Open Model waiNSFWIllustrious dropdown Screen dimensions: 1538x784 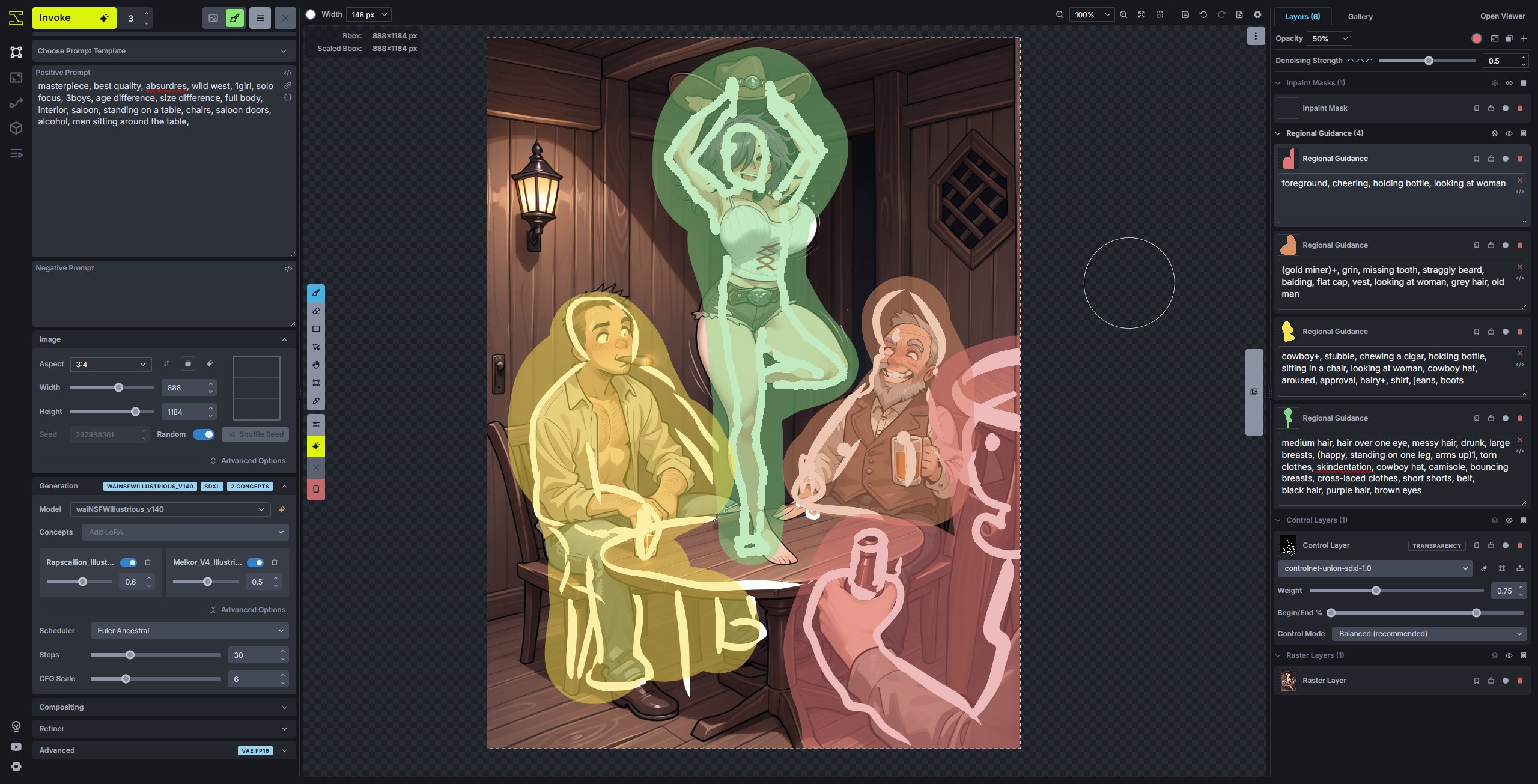click(170, 509)
